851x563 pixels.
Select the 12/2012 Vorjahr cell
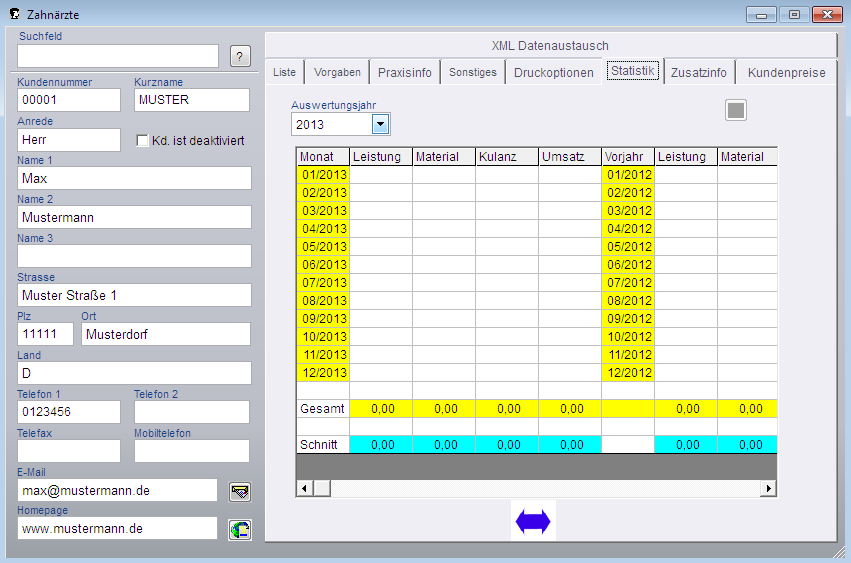[x=628, y=372]
